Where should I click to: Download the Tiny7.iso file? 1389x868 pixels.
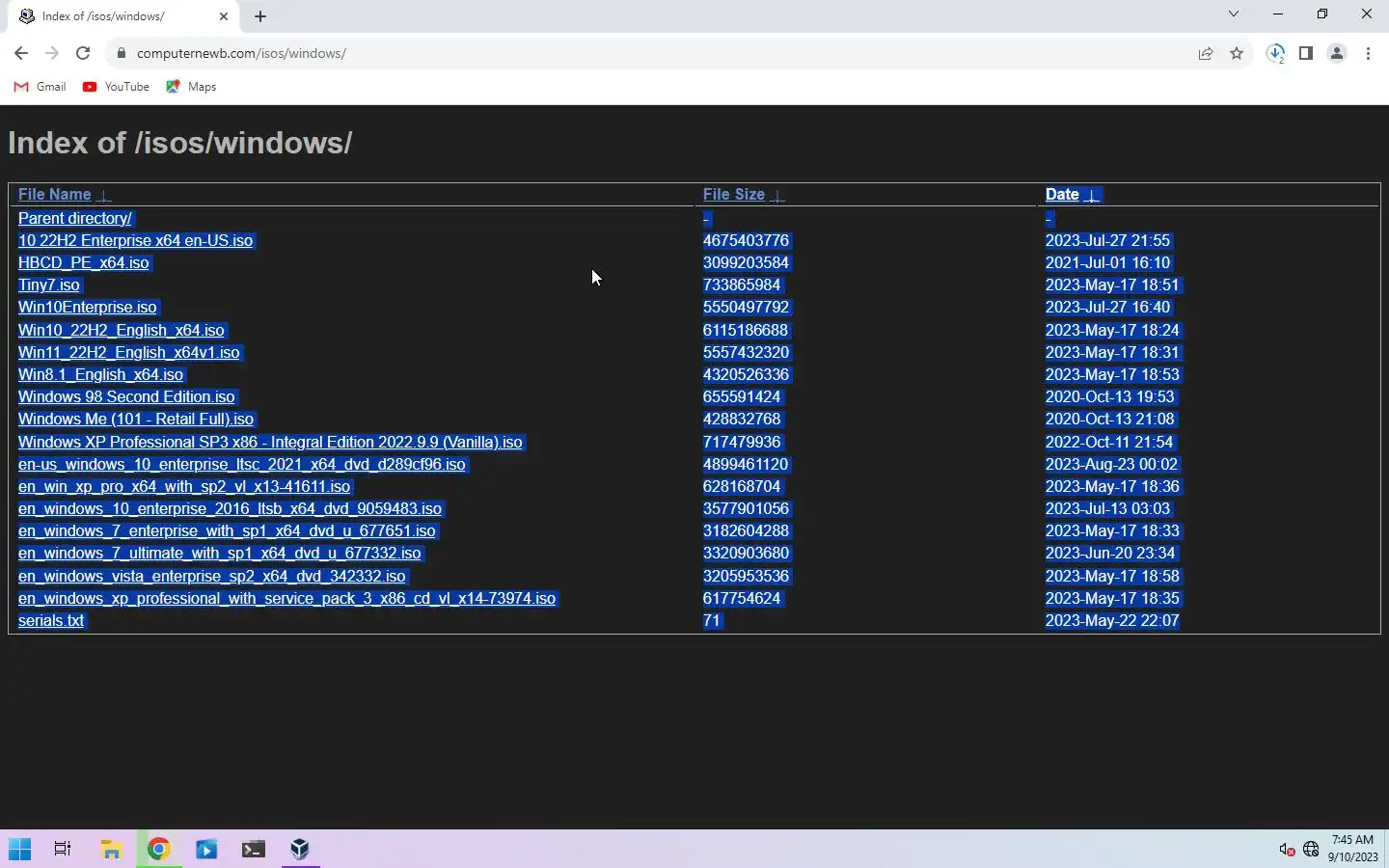pos(49,285)
